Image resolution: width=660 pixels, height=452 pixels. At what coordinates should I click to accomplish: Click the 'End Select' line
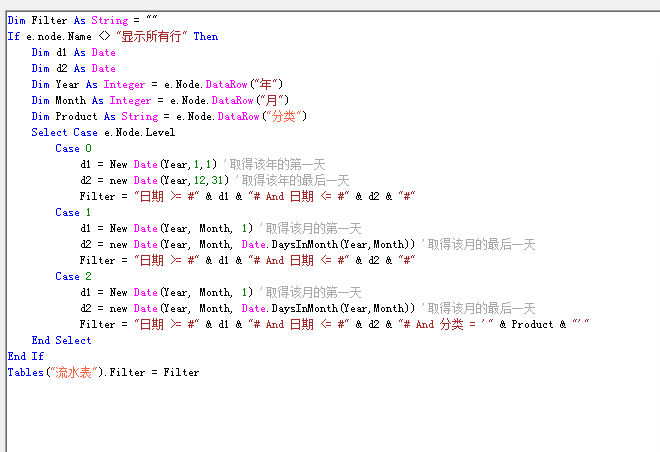coord(61,340)
